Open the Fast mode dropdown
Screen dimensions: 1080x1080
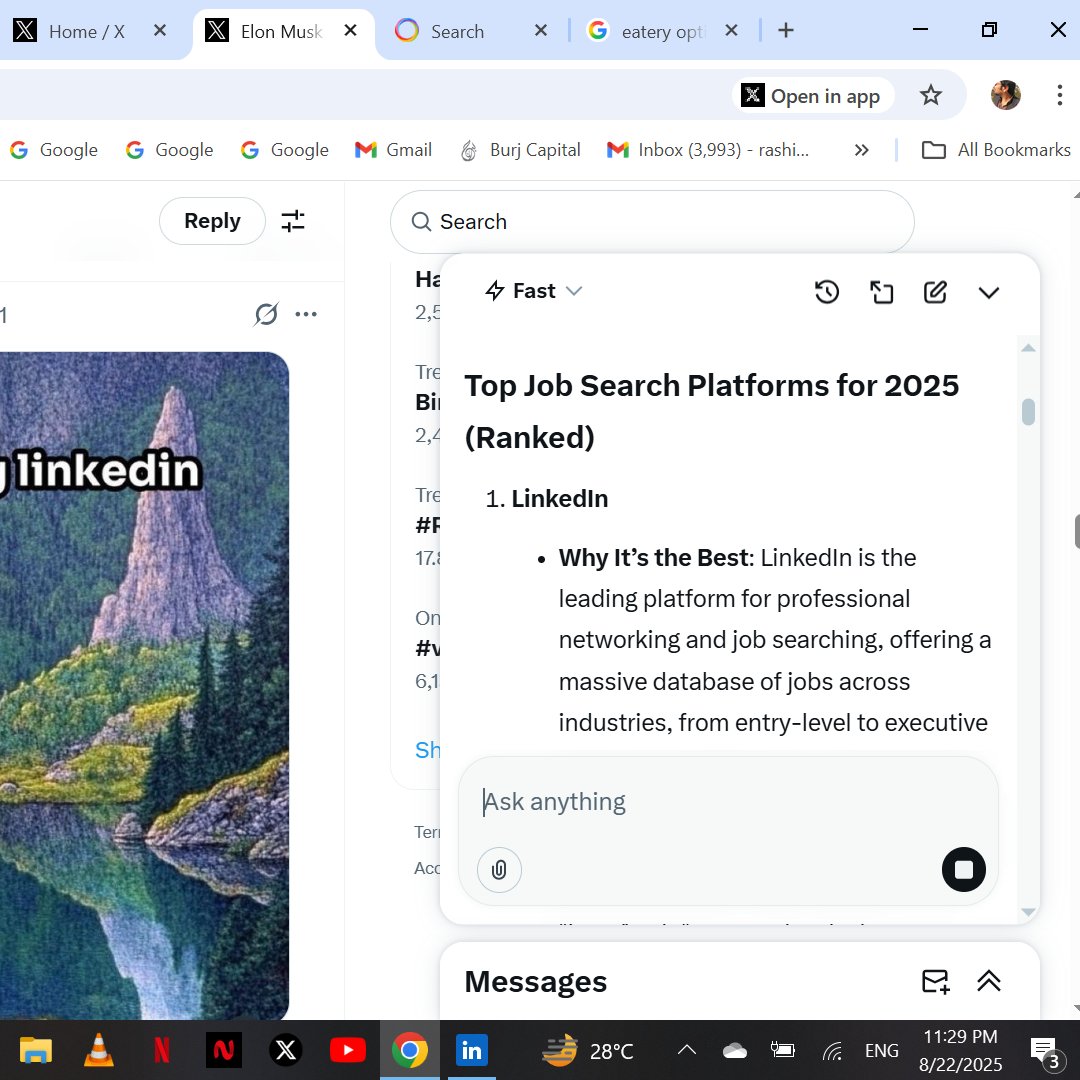pyautogui.click(x=534, y=291)
